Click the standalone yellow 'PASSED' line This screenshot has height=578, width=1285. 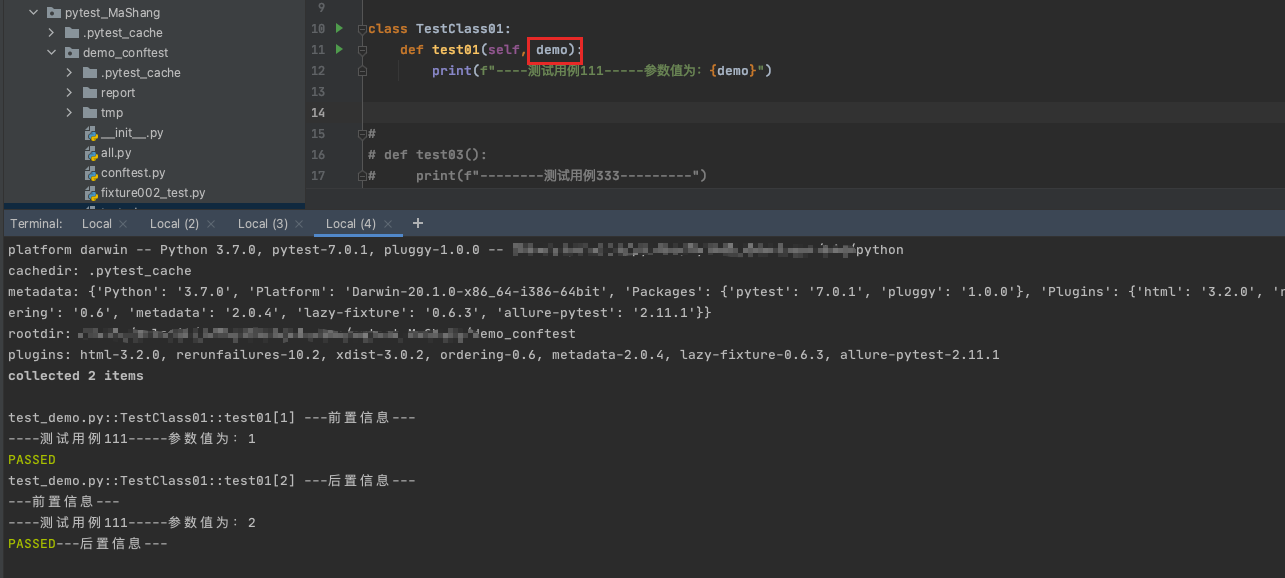tap(32, 460)
